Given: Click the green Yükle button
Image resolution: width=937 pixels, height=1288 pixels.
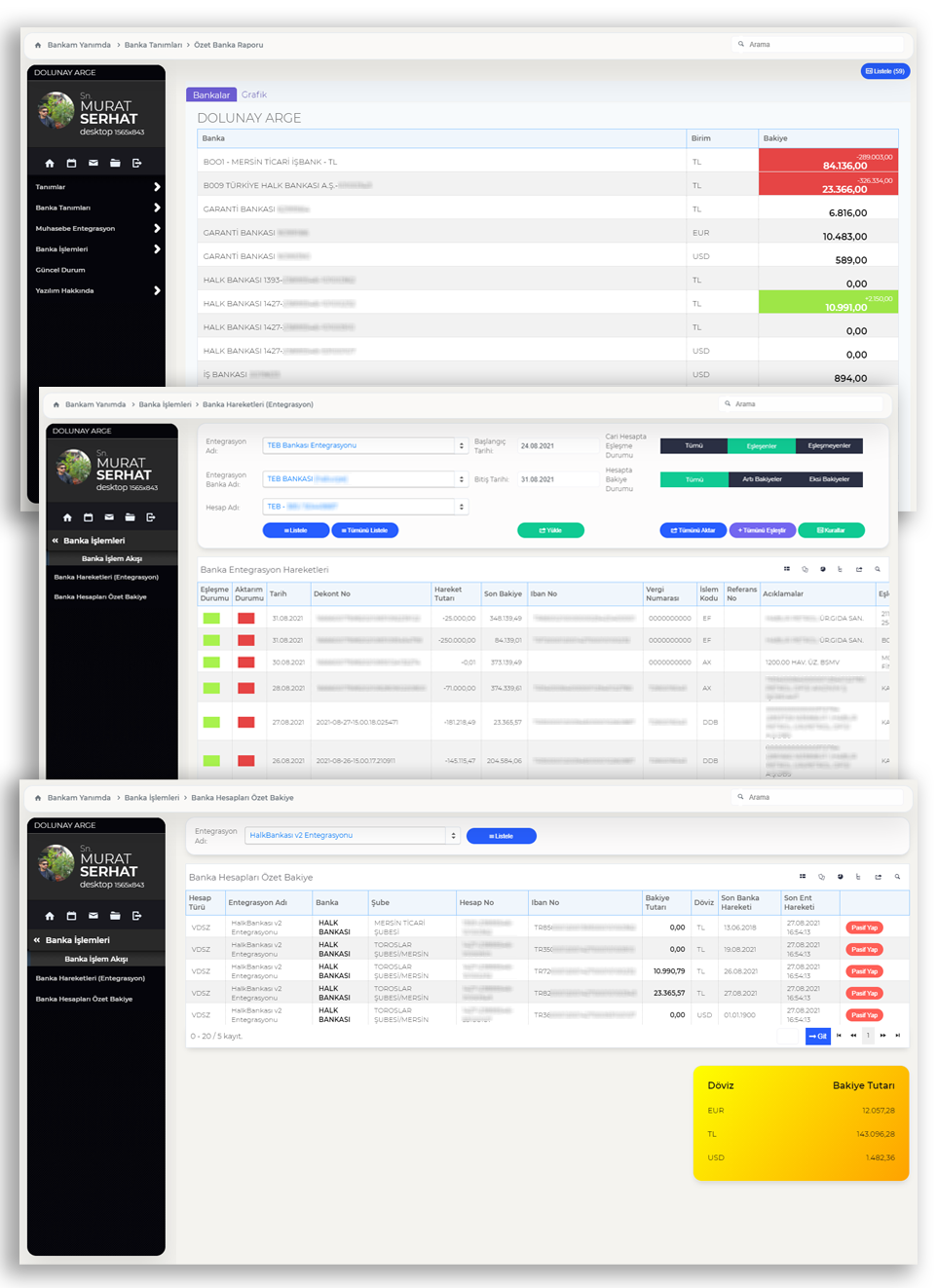Looking at the screenshot, I should point(550,530).
